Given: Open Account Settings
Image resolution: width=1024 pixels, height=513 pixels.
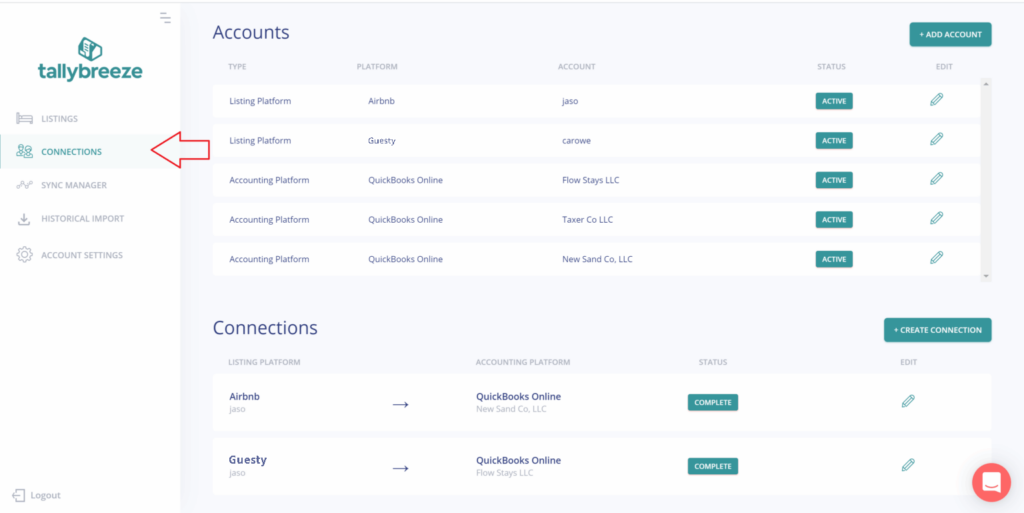Looking at the screenshot, I should pyautogui.click(x=81, y=255).
